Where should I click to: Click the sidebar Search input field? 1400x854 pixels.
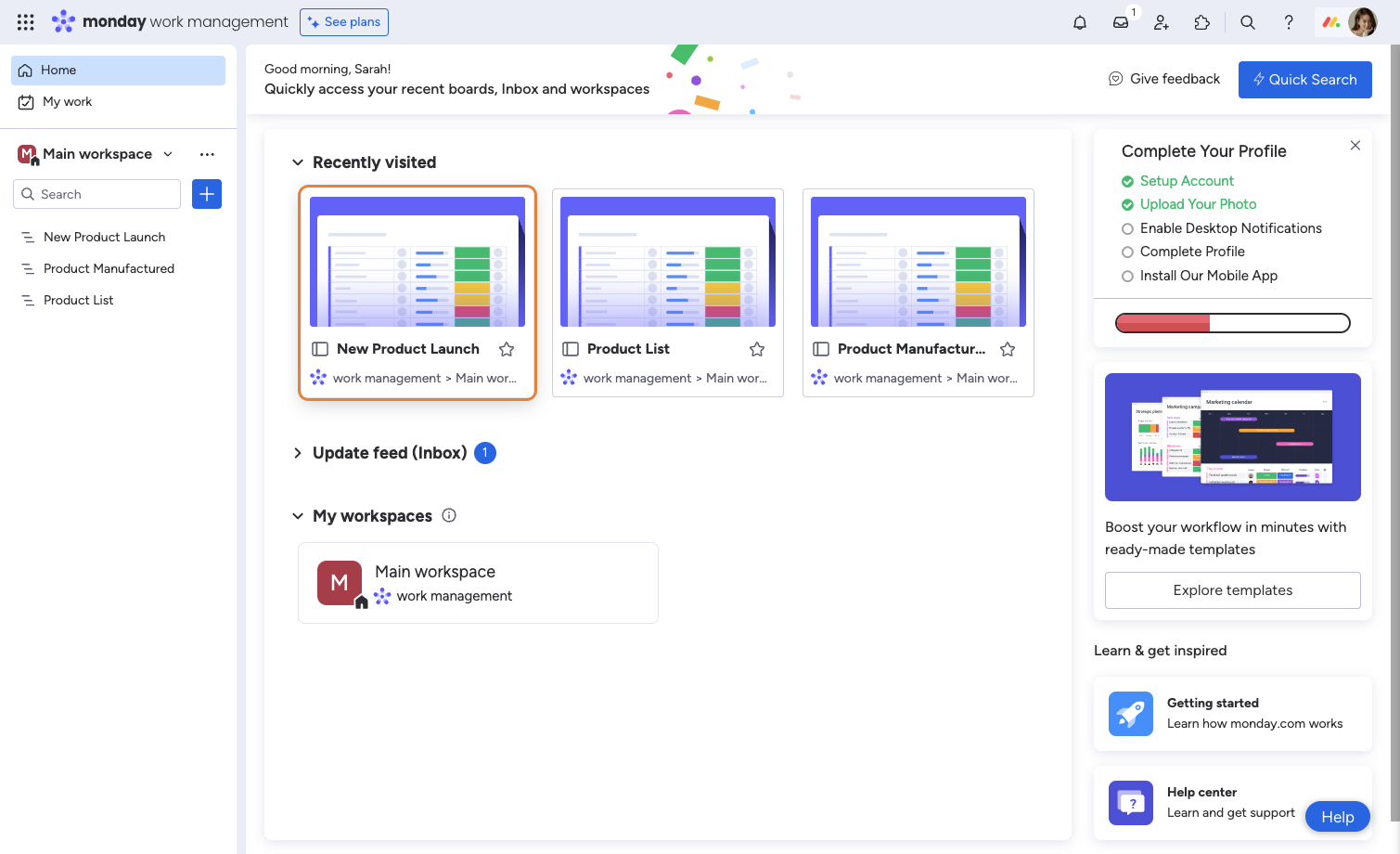tap(97, 194)
